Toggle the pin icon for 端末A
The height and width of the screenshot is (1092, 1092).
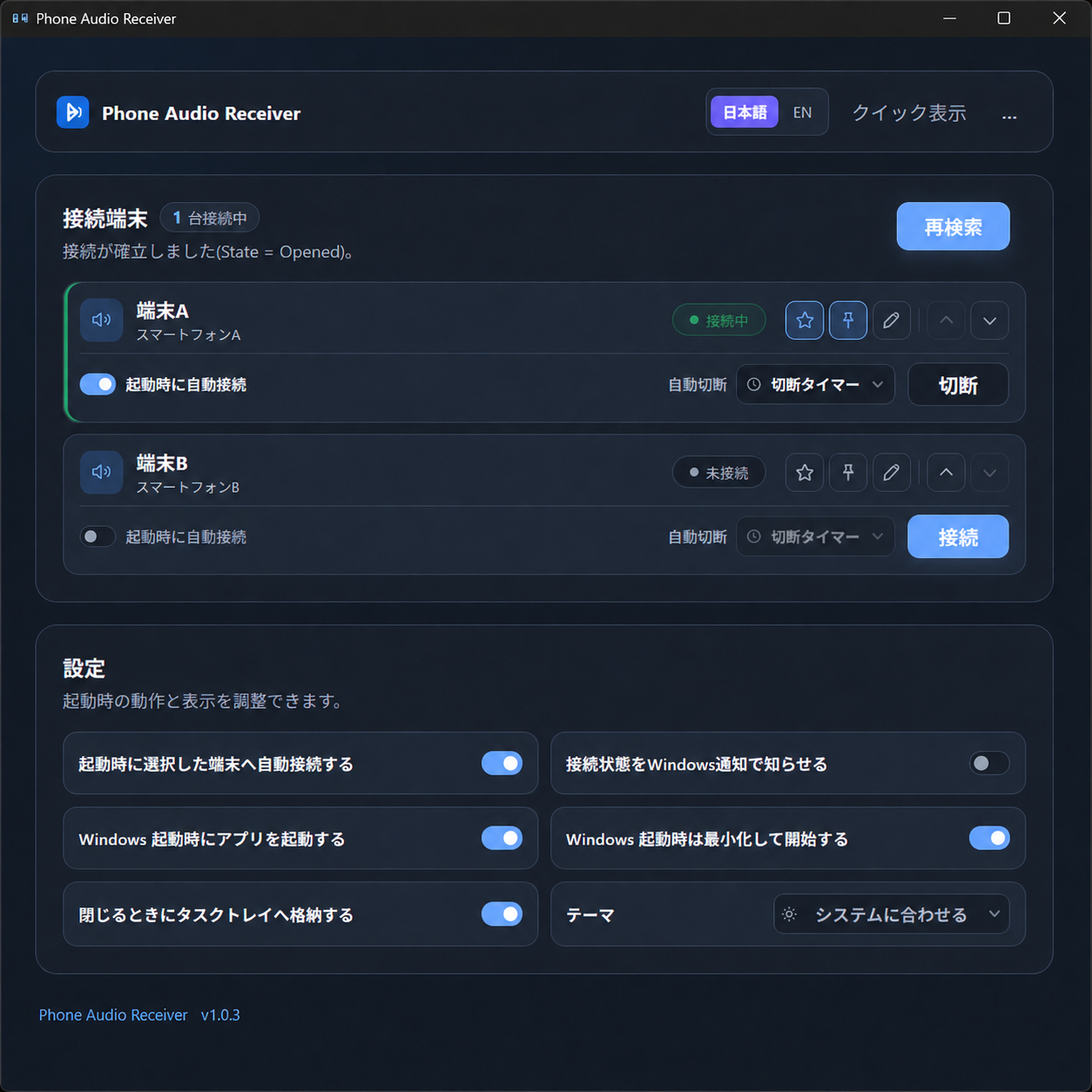848,320
